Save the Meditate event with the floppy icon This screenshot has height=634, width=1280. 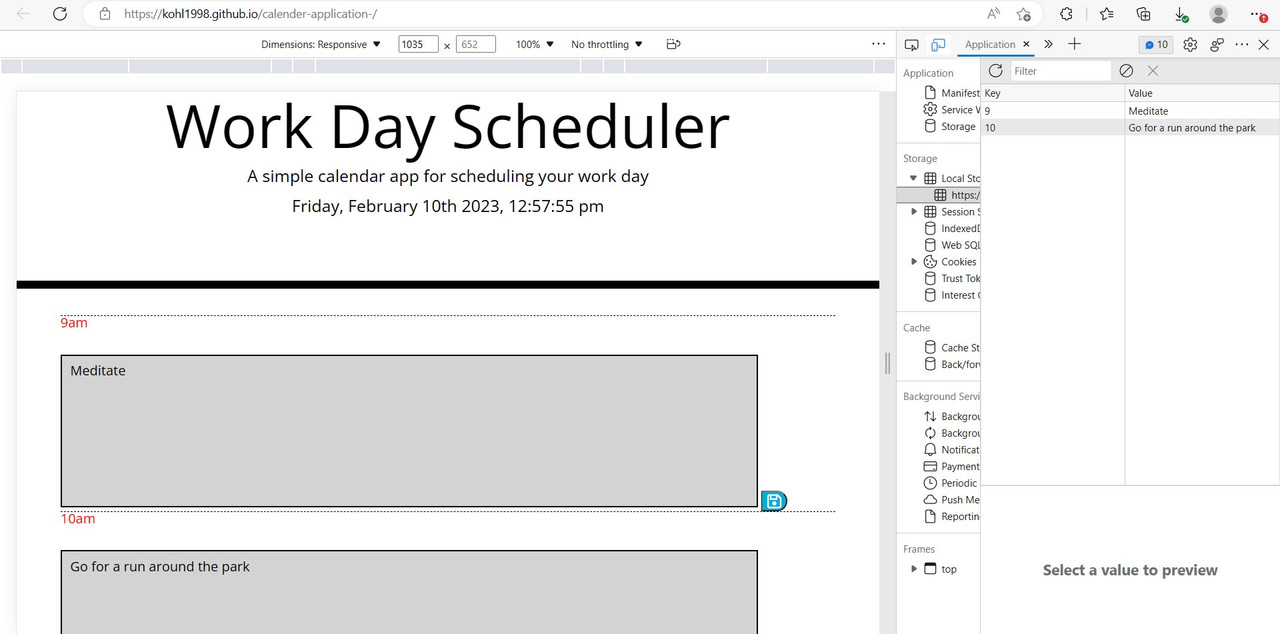[773, 500]
